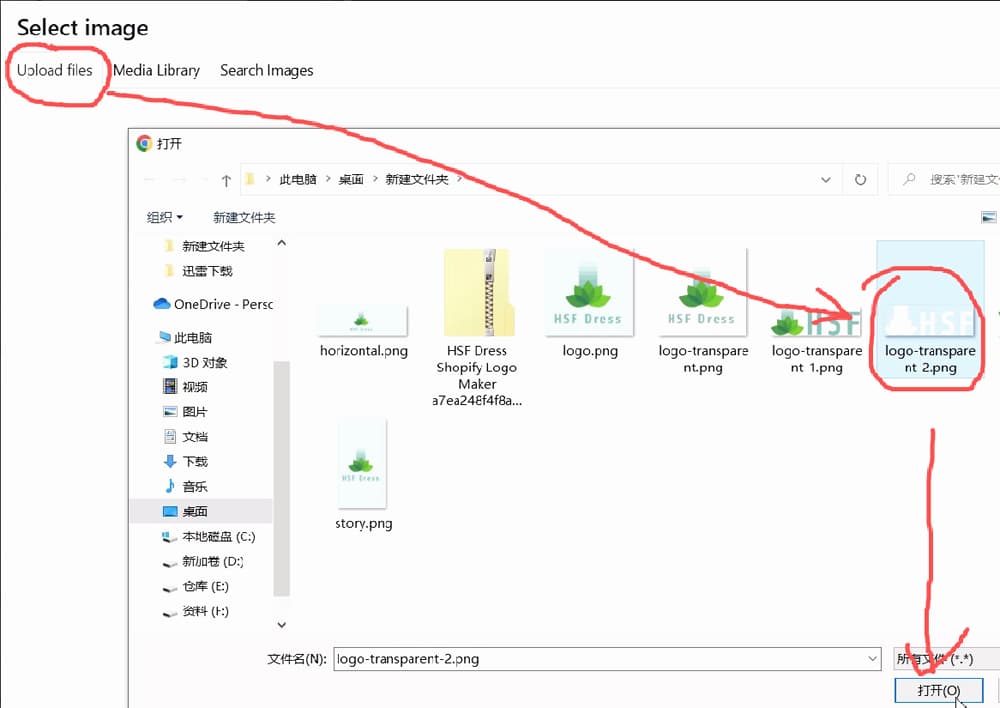Open the 下载 folder in sidebar
This screenshot has height=708, width=1000.
click(x=186, y=462)
